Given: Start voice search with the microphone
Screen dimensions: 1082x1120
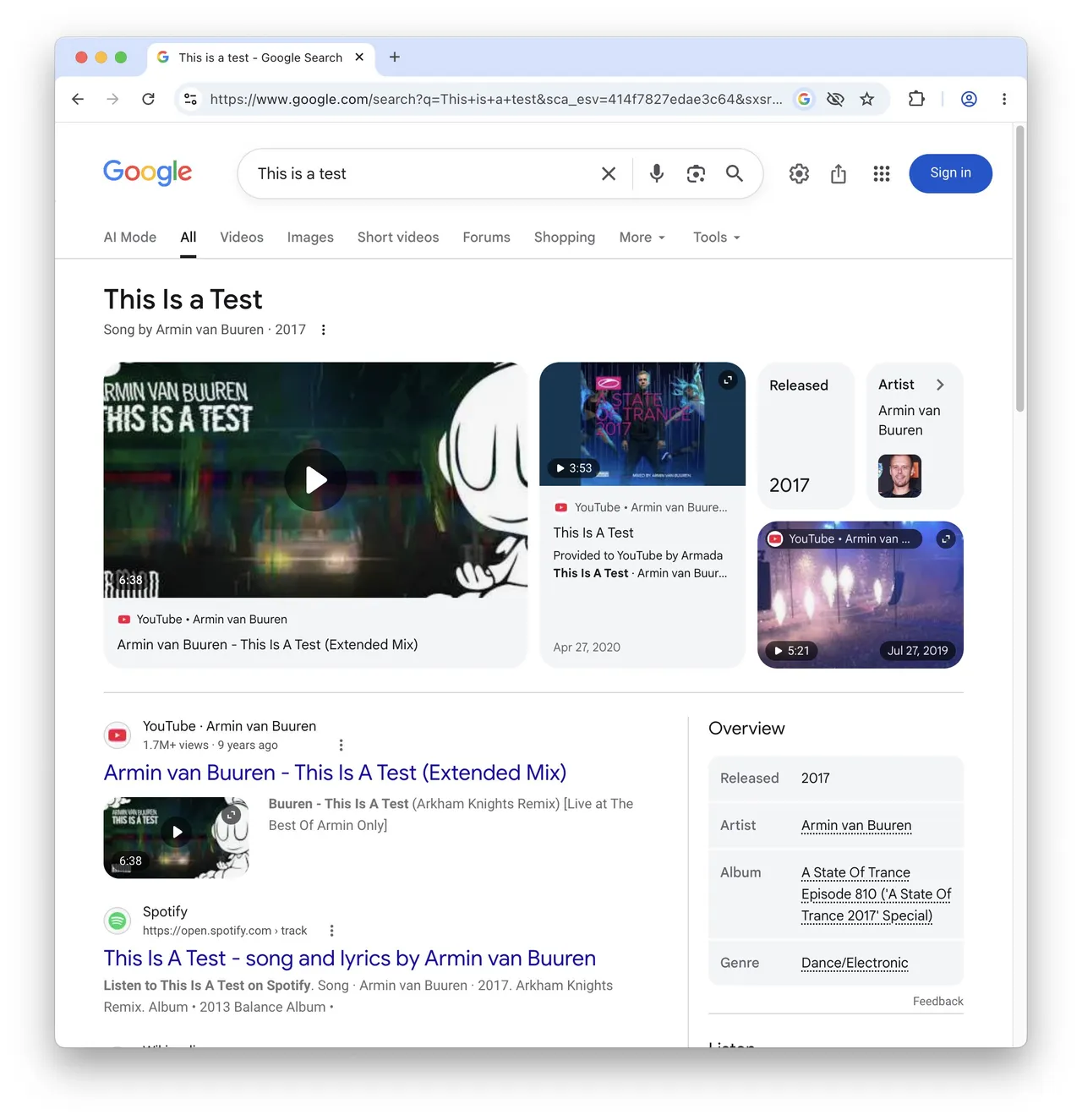Looking at the screenshot, I should coord(656,173).
